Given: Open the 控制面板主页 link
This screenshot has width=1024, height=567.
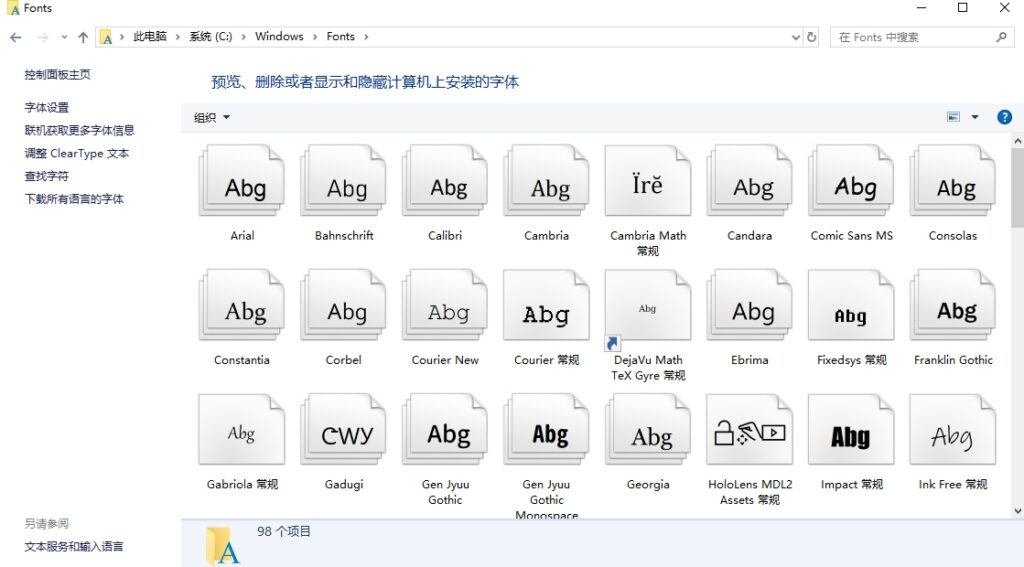Looking at the screenshot, I should (57, 74).
